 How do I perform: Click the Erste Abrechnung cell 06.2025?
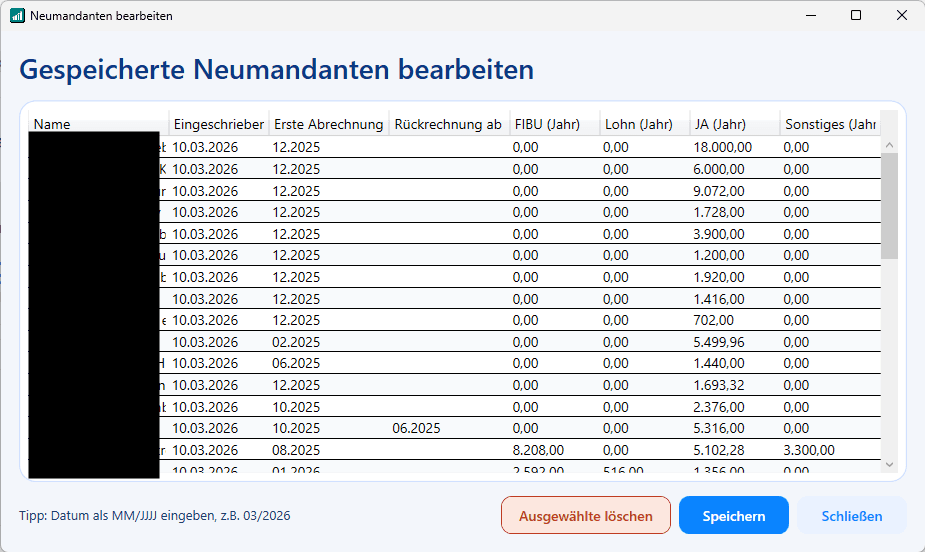[x=329, y=363]
